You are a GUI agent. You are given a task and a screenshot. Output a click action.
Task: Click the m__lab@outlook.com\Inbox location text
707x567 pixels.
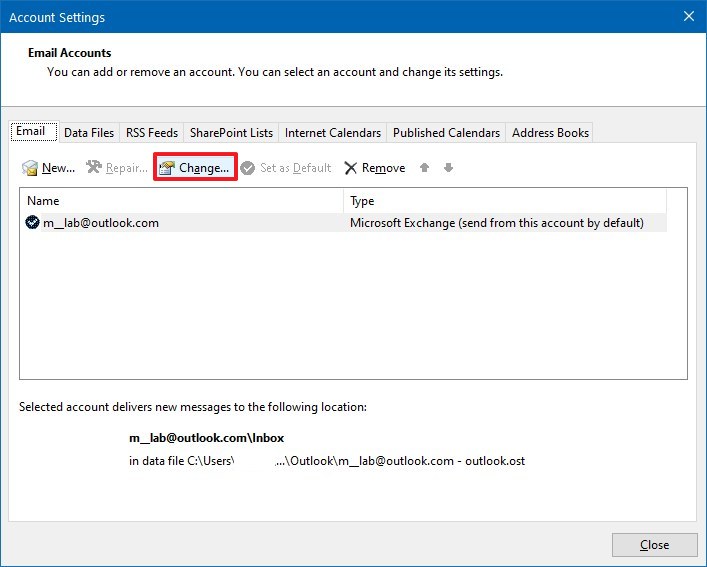[x=207, y=438]
